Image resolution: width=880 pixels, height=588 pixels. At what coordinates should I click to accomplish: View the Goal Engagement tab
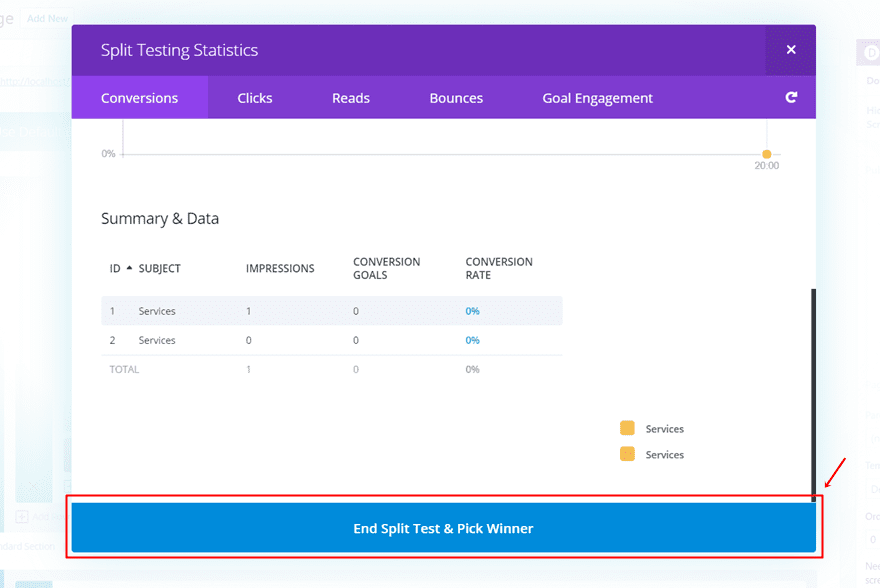click(597, 98)
